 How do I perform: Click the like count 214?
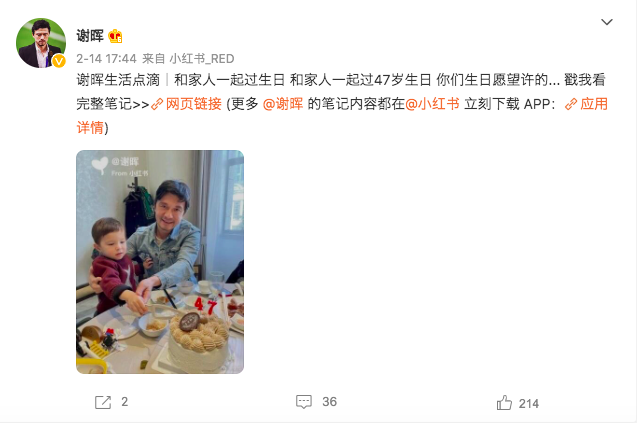click(x=529, y=403)
